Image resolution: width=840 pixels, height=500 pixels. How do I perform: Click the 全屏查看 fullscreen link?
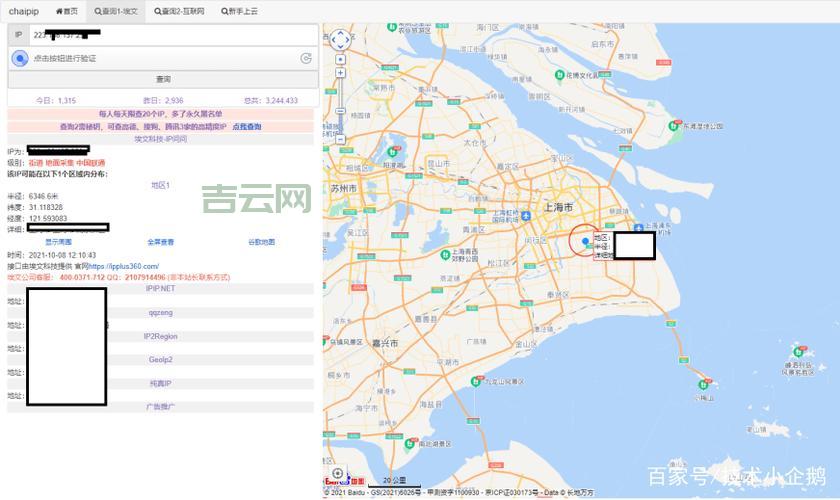tap(161, 242)
